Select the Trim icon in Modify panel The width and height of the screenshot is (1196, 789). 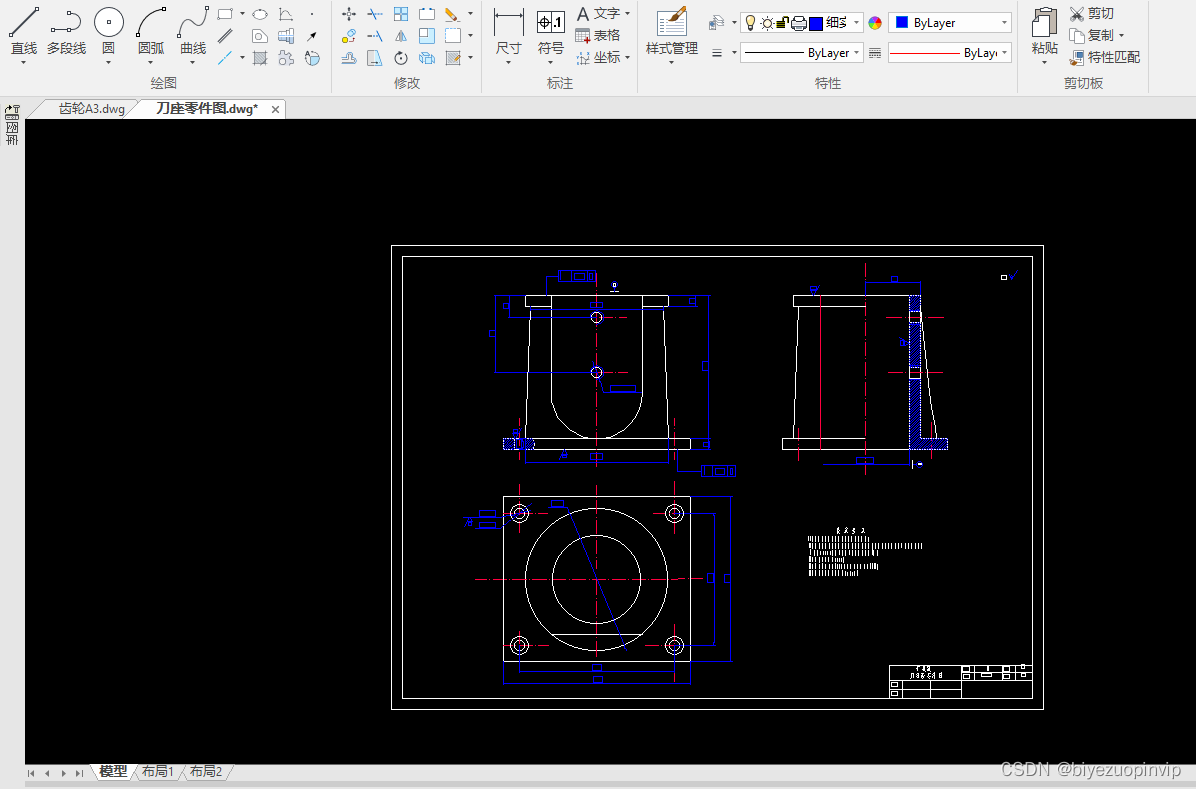click(x=375, y=14)
